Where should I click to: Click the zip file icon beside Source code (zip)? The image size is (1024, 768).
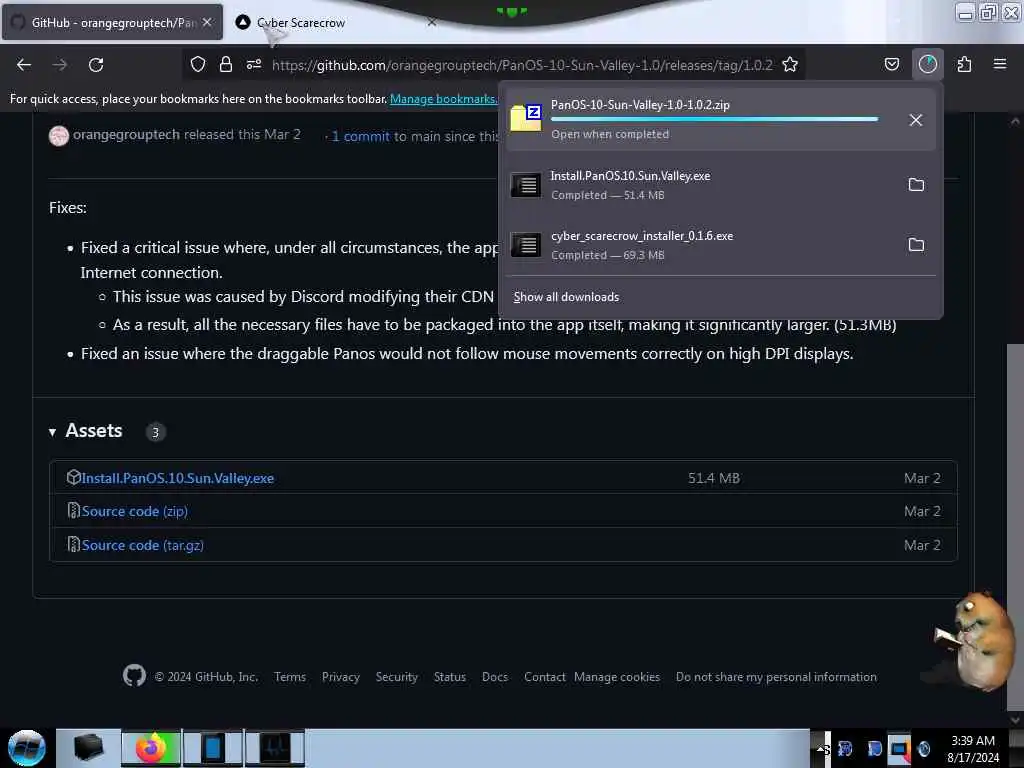73,511
